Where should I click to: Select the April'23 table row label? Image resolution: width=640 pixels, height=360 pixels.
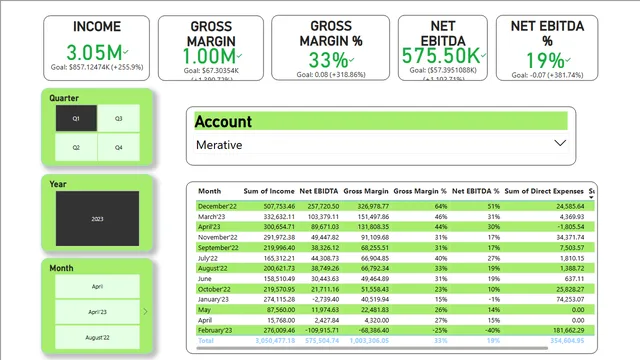209,227
